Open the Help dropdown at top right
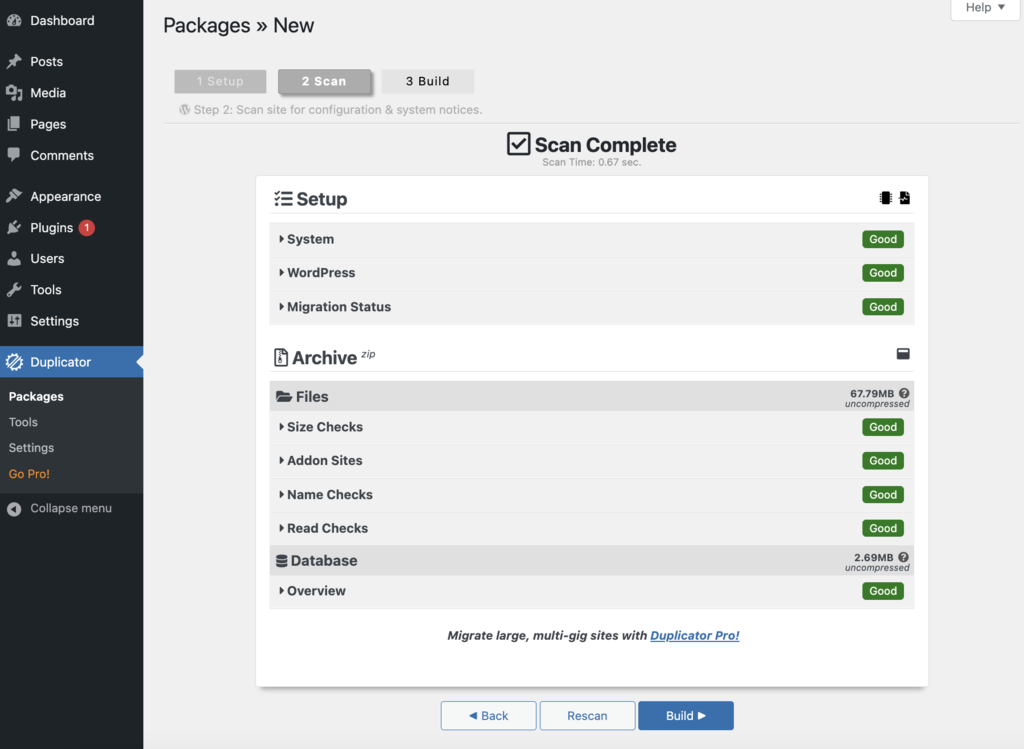Viewport: 1024px width, 749px height. (x=984, y=8)
